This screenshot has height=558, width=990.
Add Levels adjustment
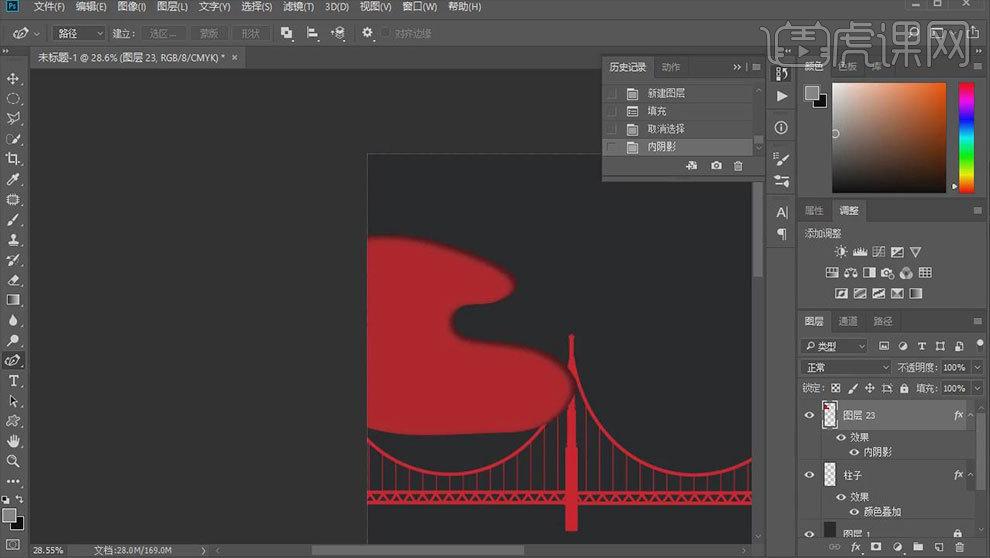860,252
